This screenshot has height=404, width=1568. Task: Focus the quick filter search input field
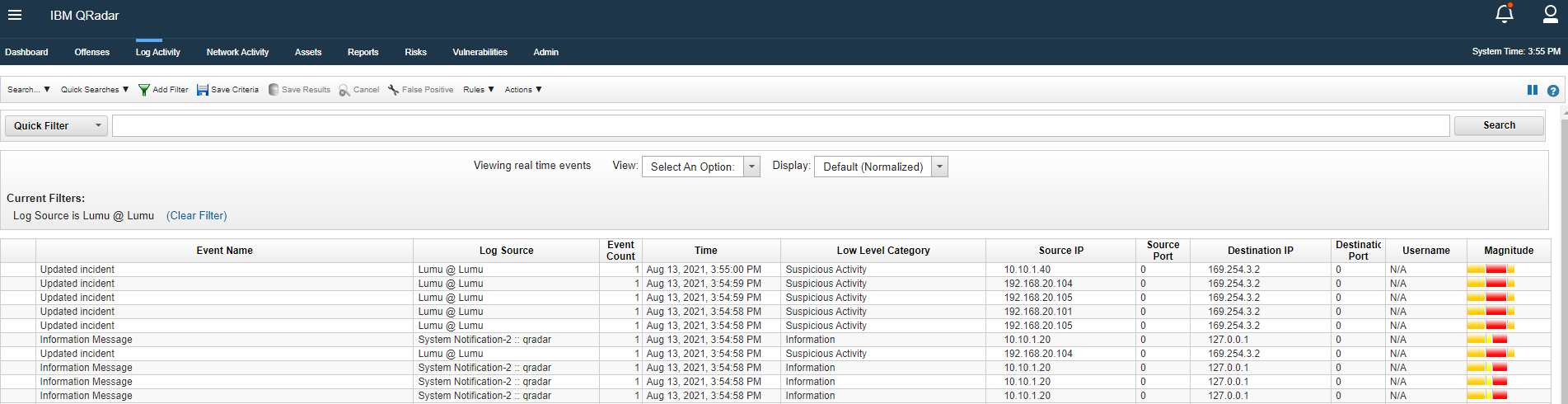(779, 126)
